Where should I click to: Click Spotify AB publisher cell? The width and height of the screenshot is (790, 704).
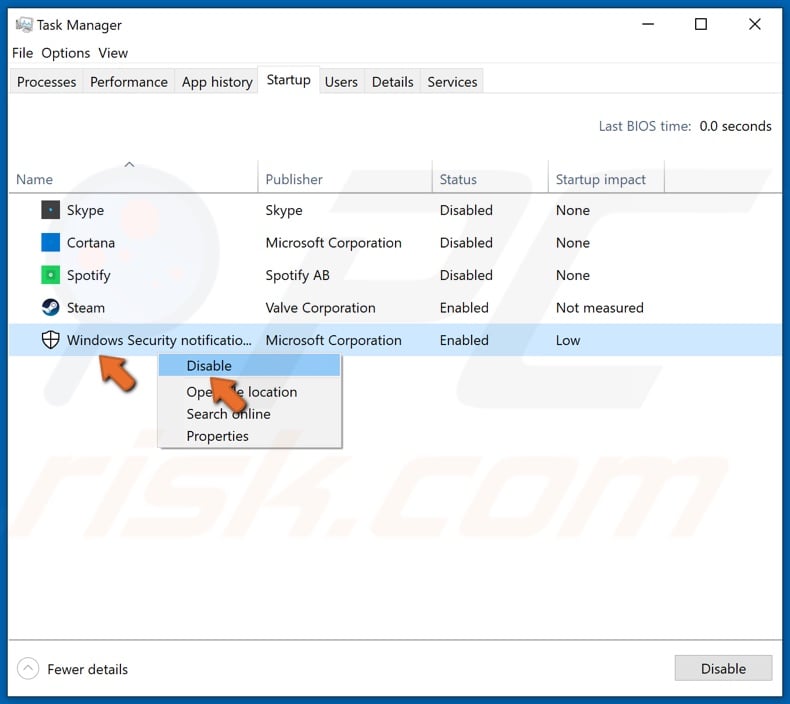298,276
